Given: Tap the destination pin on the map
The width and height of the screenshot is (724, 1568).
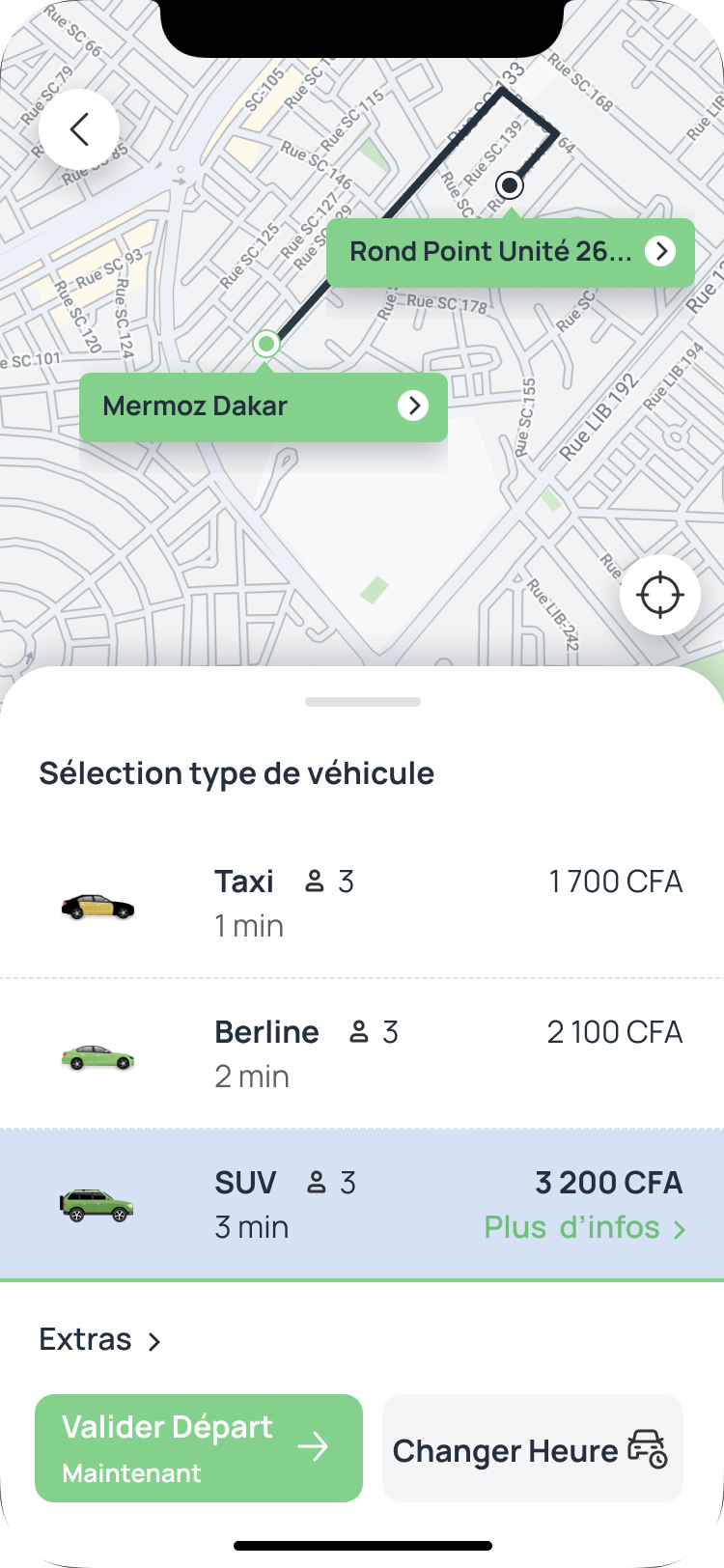Looking at the screenshot, I should tap(509, 184).
